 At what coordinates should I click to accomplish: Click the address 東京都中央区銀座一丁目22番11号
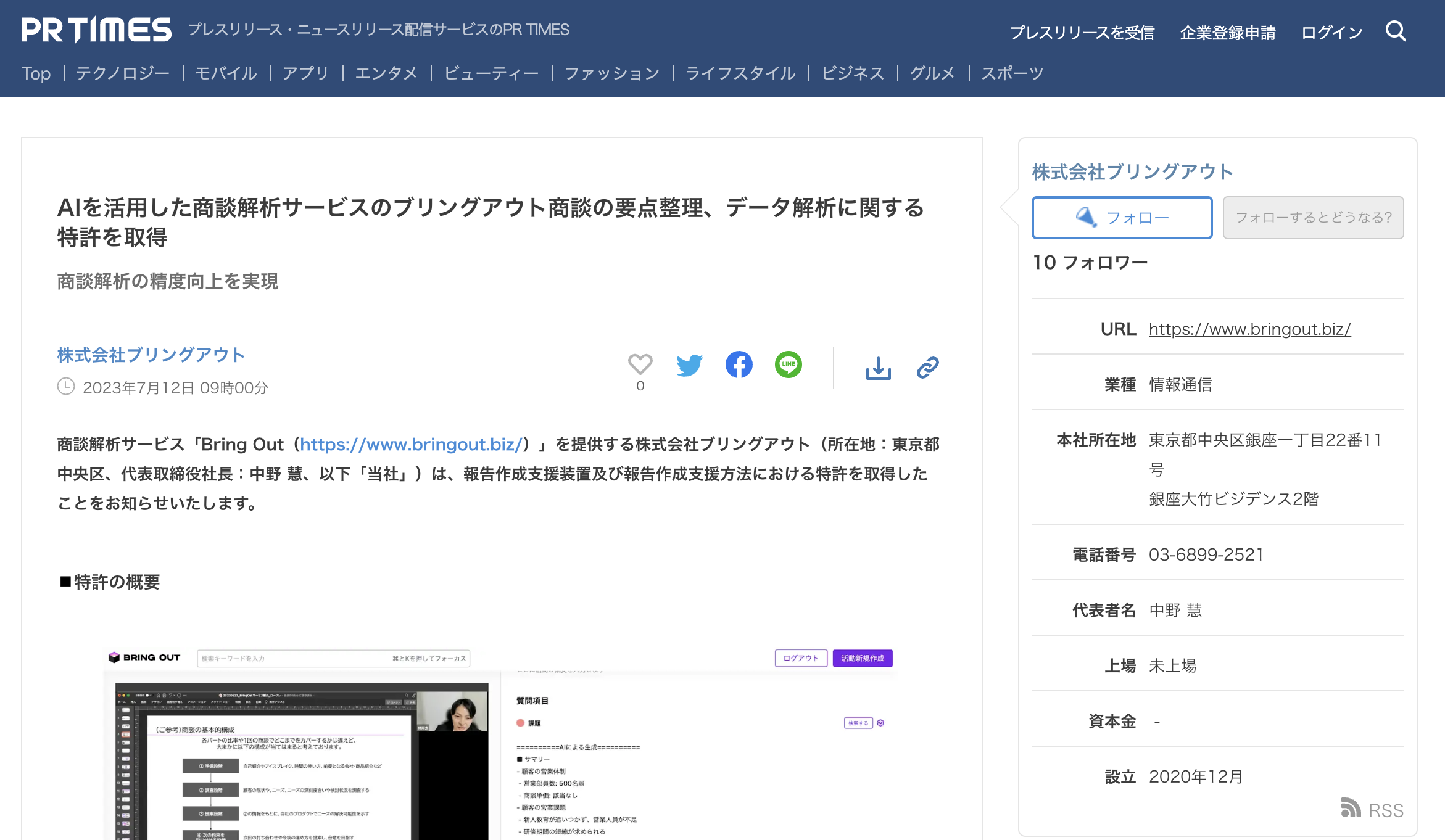point(1265,455)
